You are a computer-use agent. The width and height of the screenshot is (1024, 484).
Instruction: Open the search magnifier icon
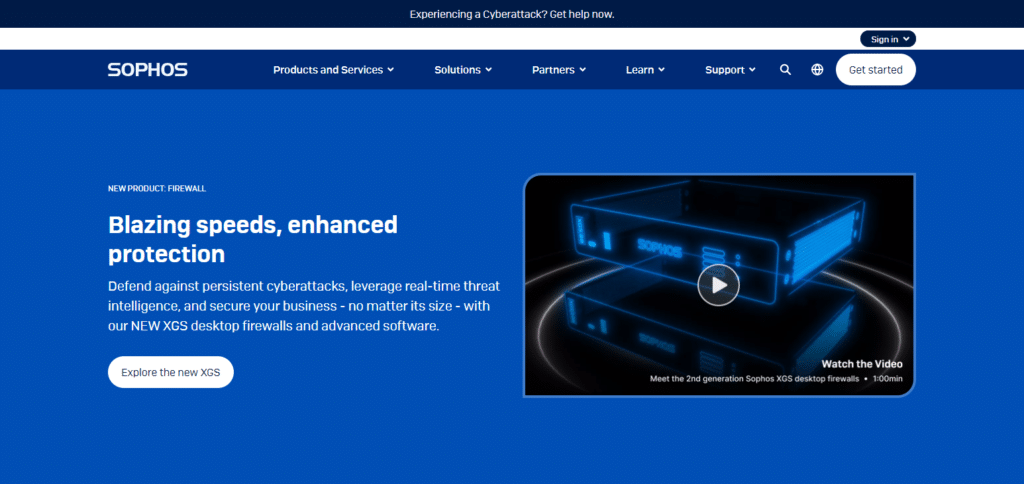pos(786,70)
